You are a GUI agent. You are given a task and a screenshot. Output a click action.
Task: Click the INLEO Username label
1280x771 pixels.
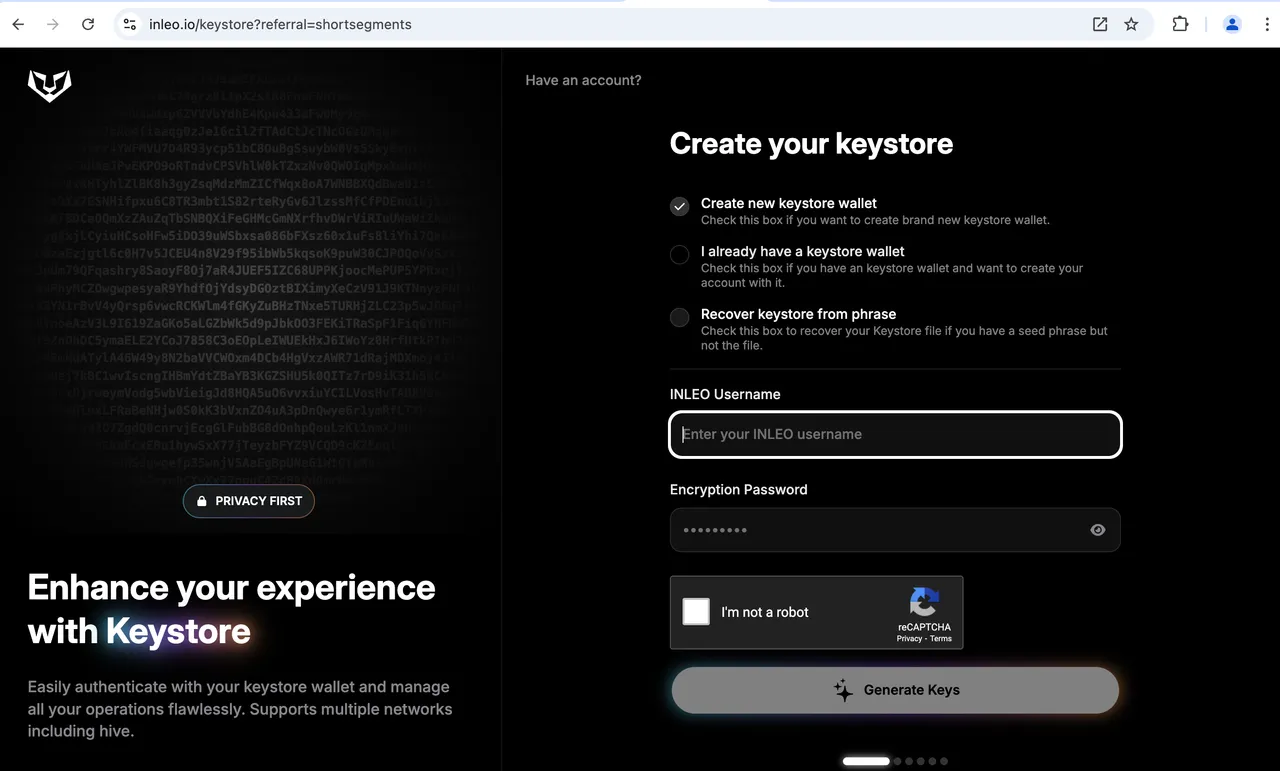[x=725, y=394]
